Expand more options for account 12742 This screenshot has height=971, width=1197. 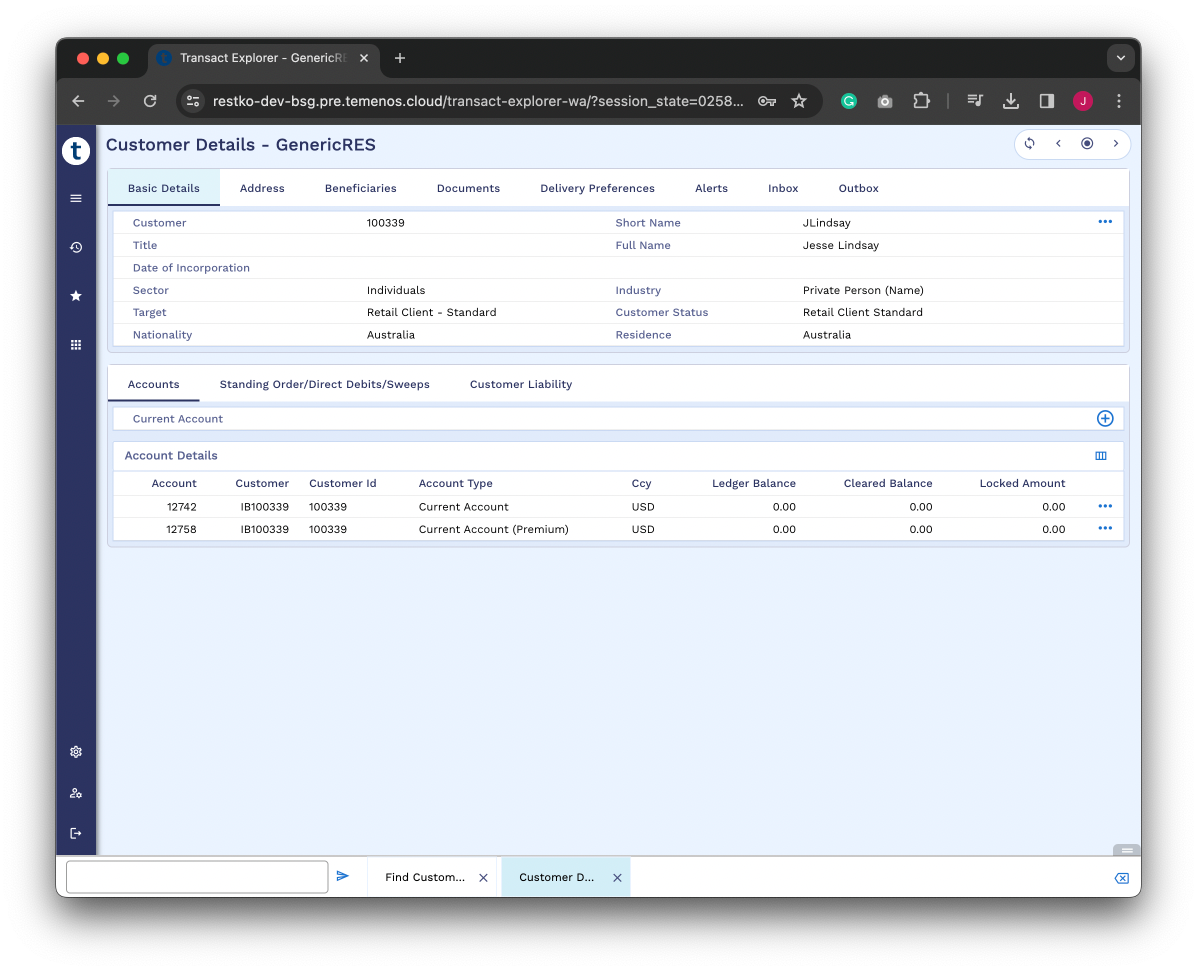pyautogui.click(x=1105, y=506)
